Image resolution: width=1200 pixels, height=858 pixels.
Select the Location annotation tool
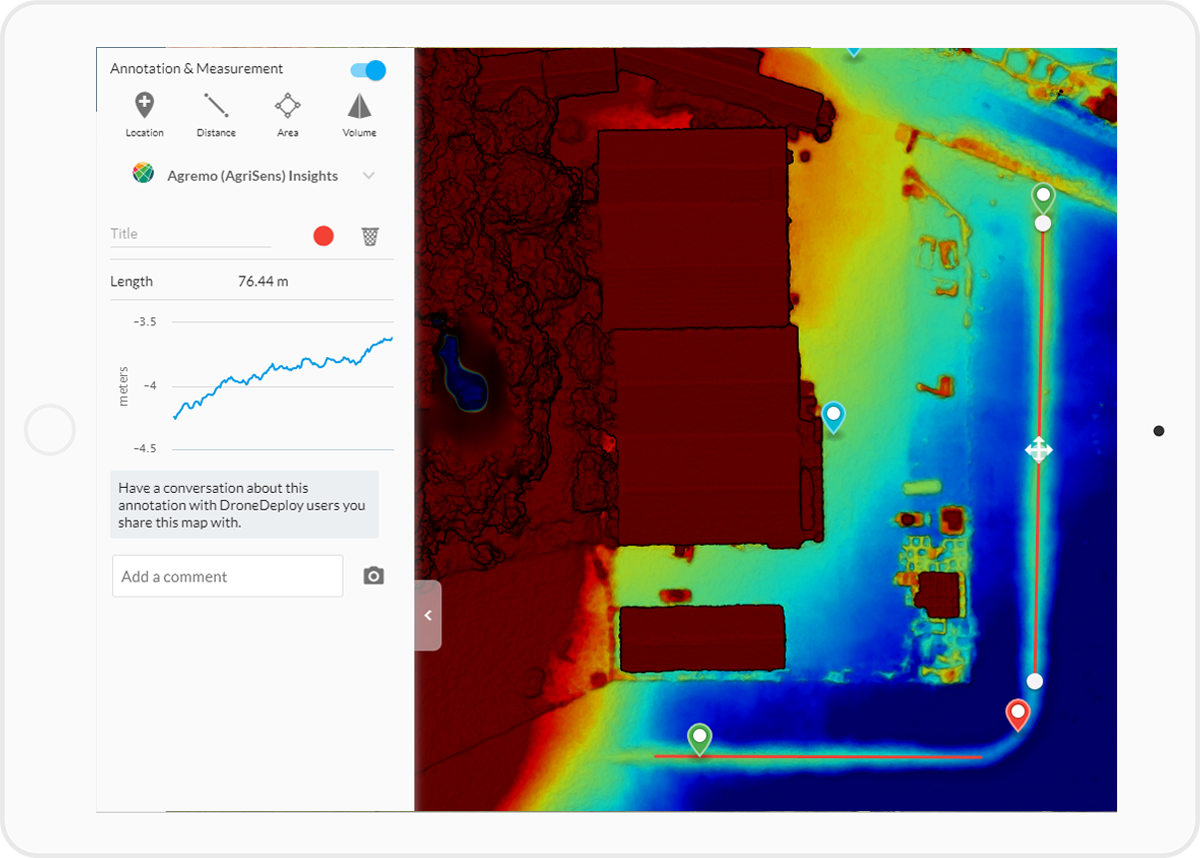pos(144,114)
